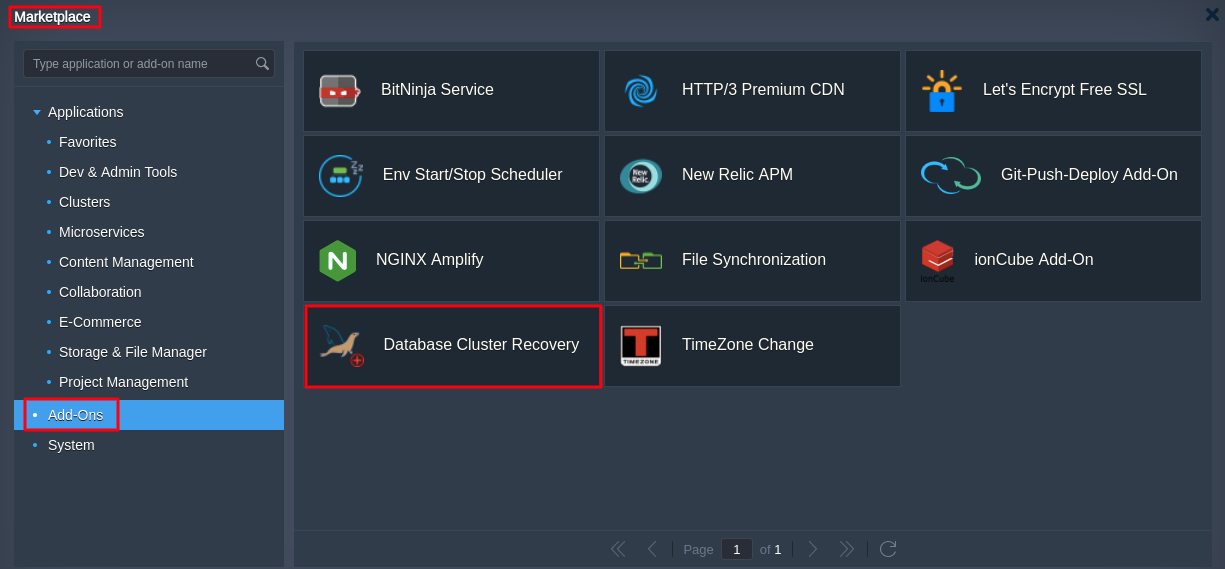
Task: Open the E-Commerce category
Action: click(x=100, y=322)
